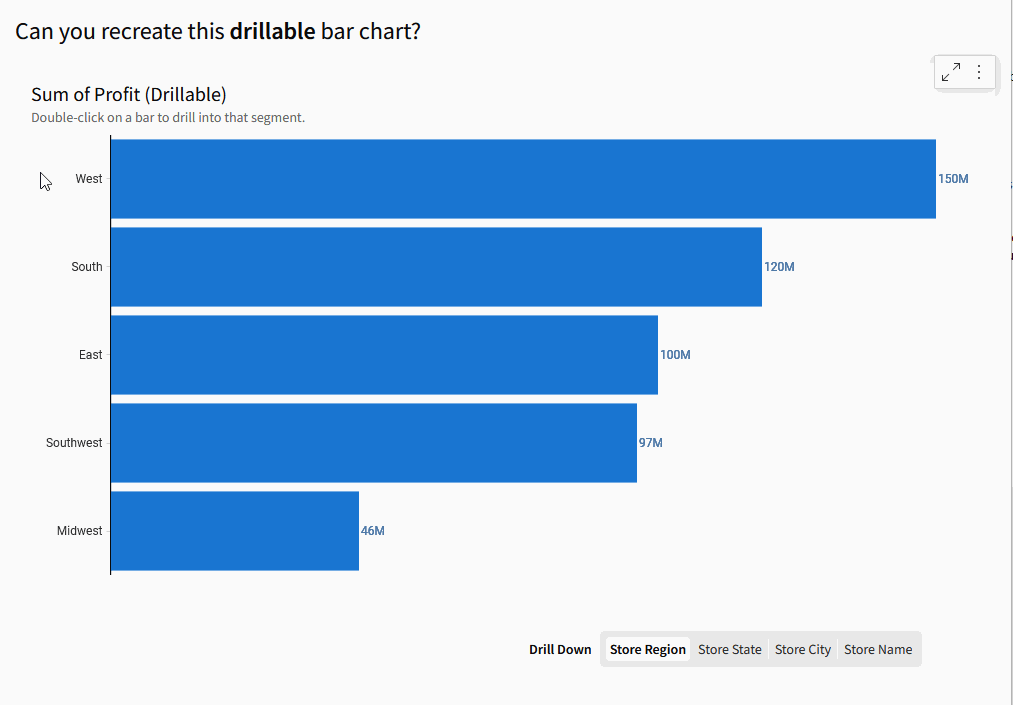Click the 120M value label
1013x705 pixels.
click(x=779, y=267)
